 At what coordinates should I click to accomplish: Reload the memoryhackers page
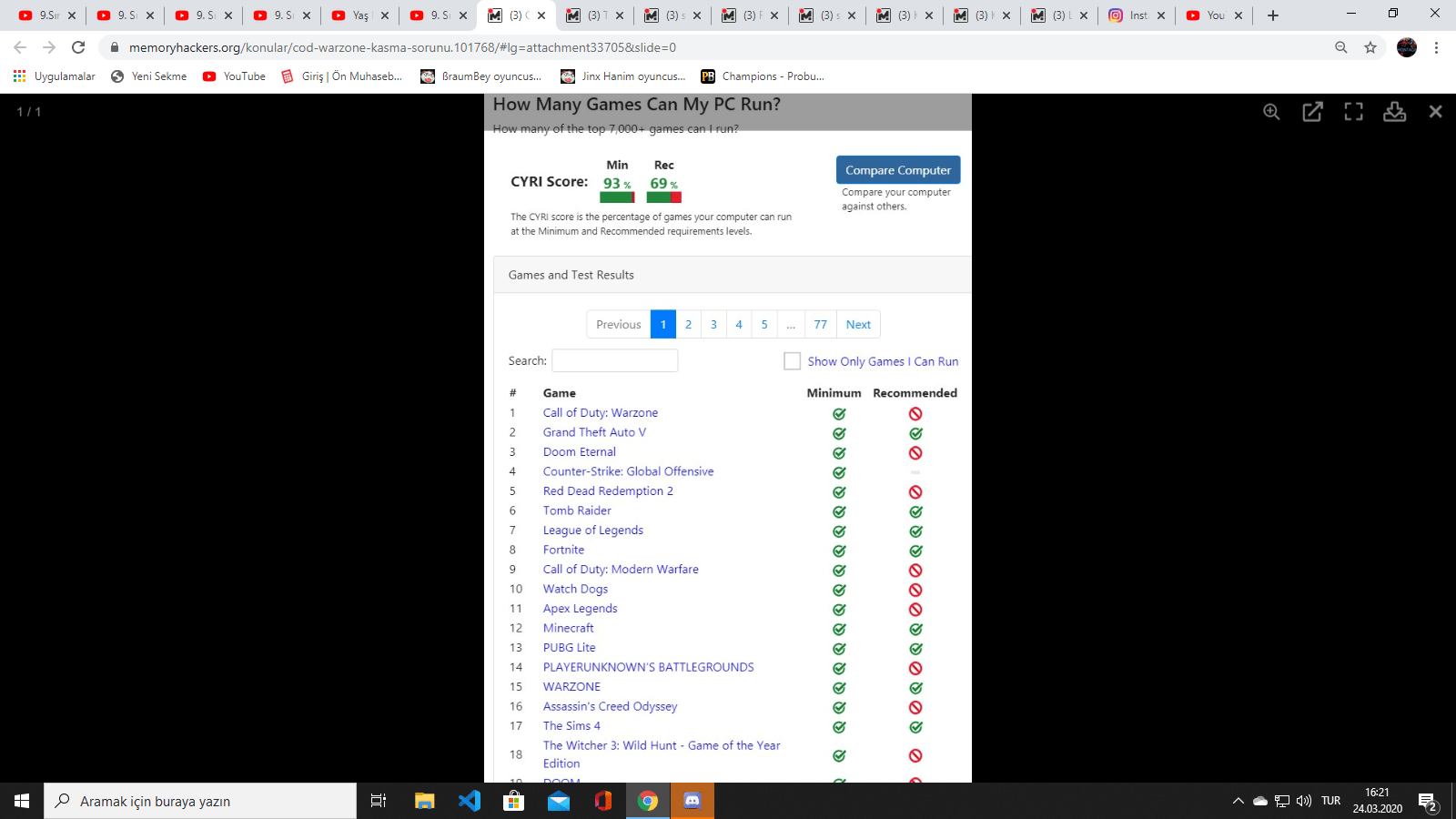coord(78,47)
